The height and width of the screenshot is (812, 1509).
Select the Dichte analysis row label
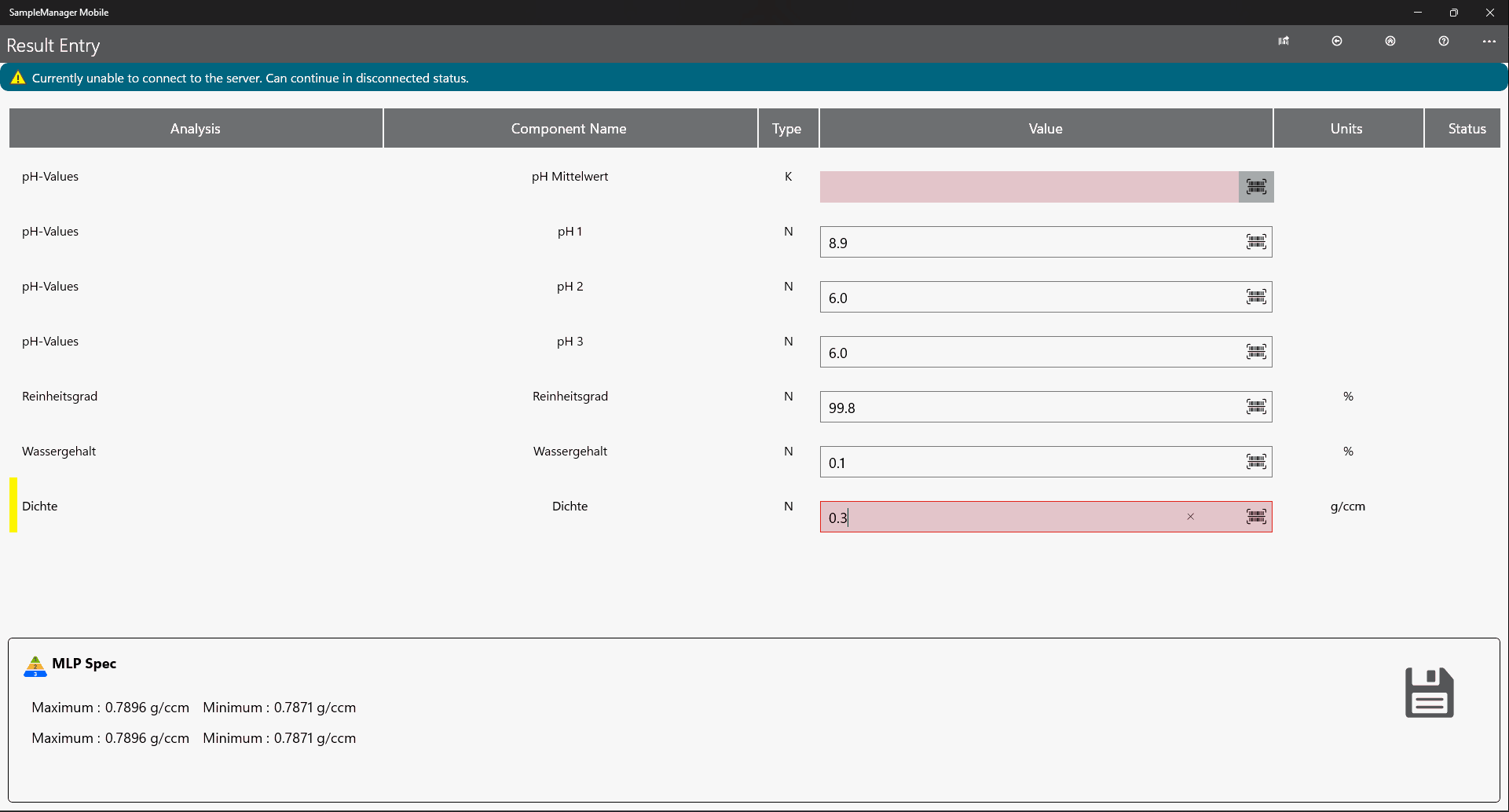tap(40, 507)
